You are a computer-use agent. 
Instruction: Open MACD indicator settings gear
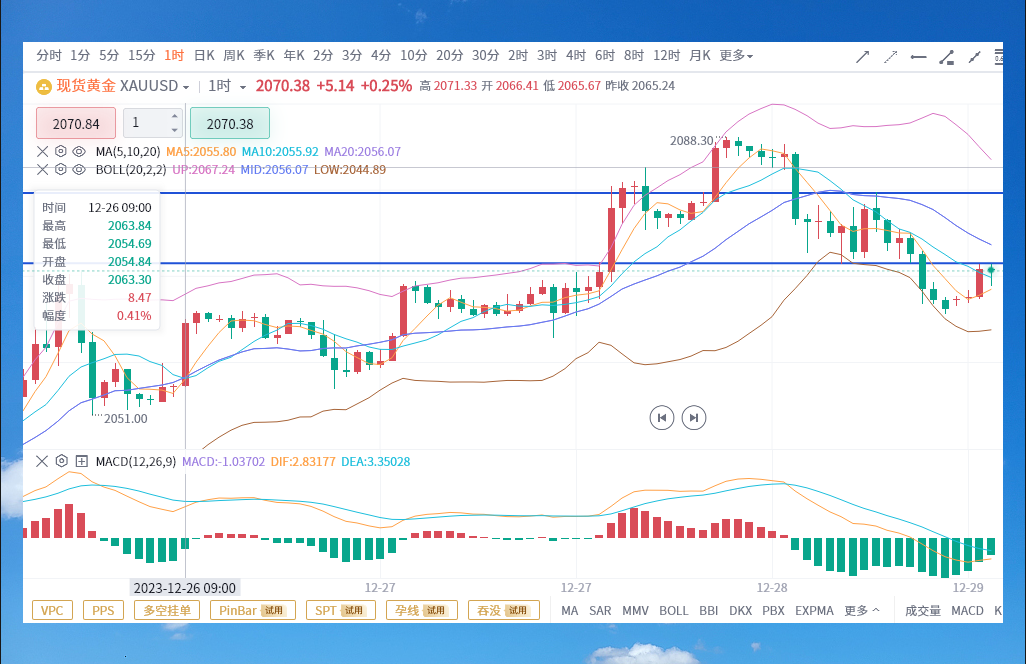[x=62, y=461]
